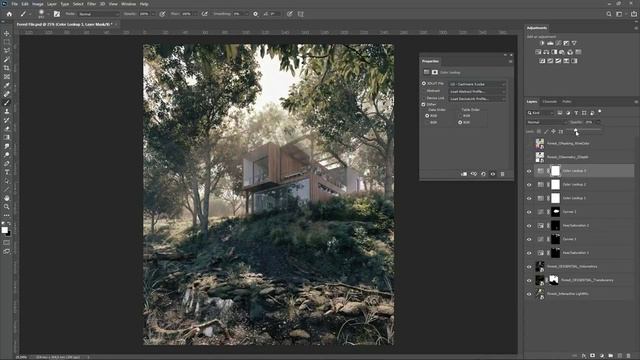Open the brush preset picker arrow
Screen dimensions: 640x360
point(48,14)
